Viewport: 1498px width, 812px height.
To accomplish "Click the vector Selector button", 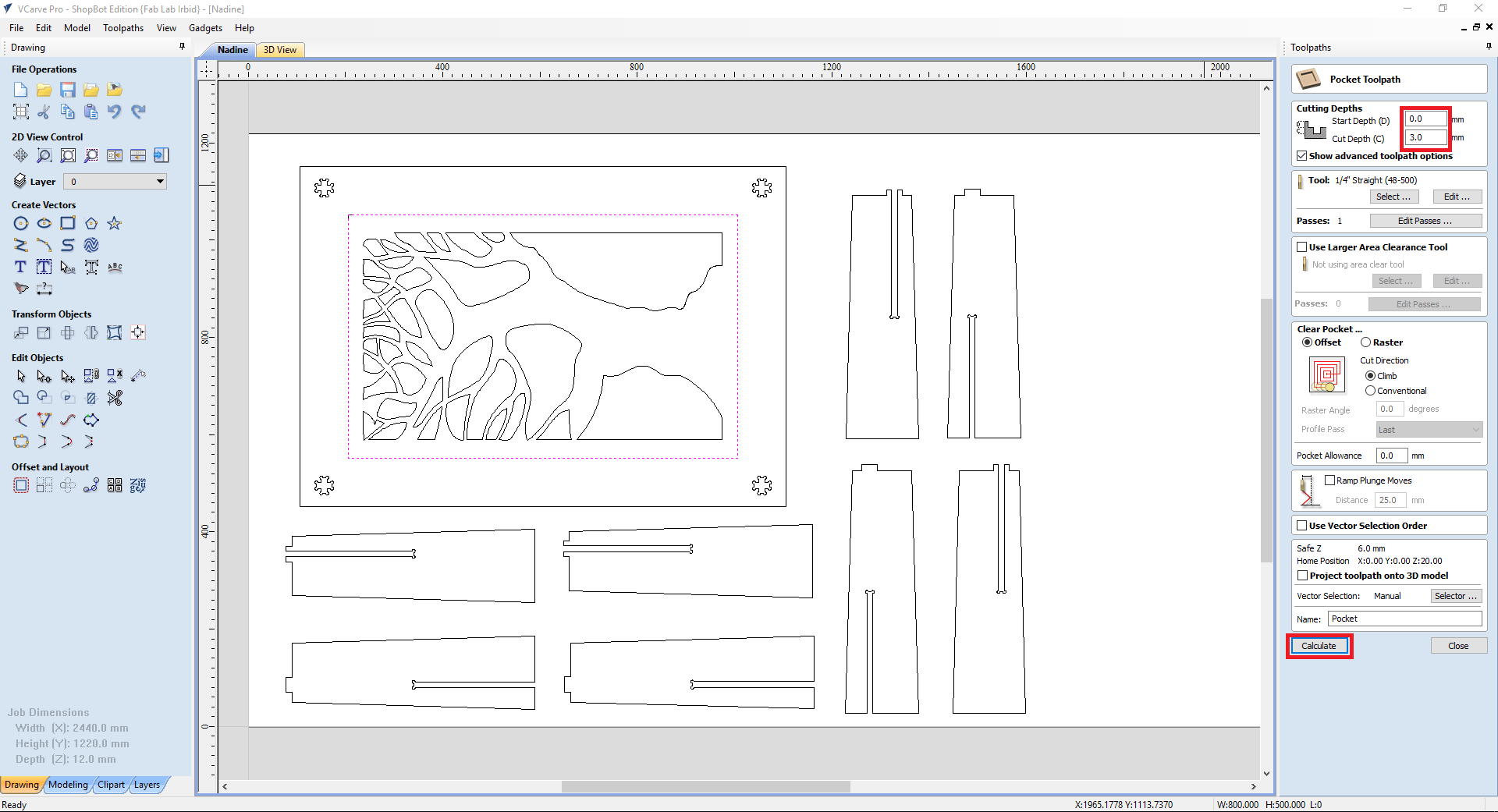I will [1456, 596].
